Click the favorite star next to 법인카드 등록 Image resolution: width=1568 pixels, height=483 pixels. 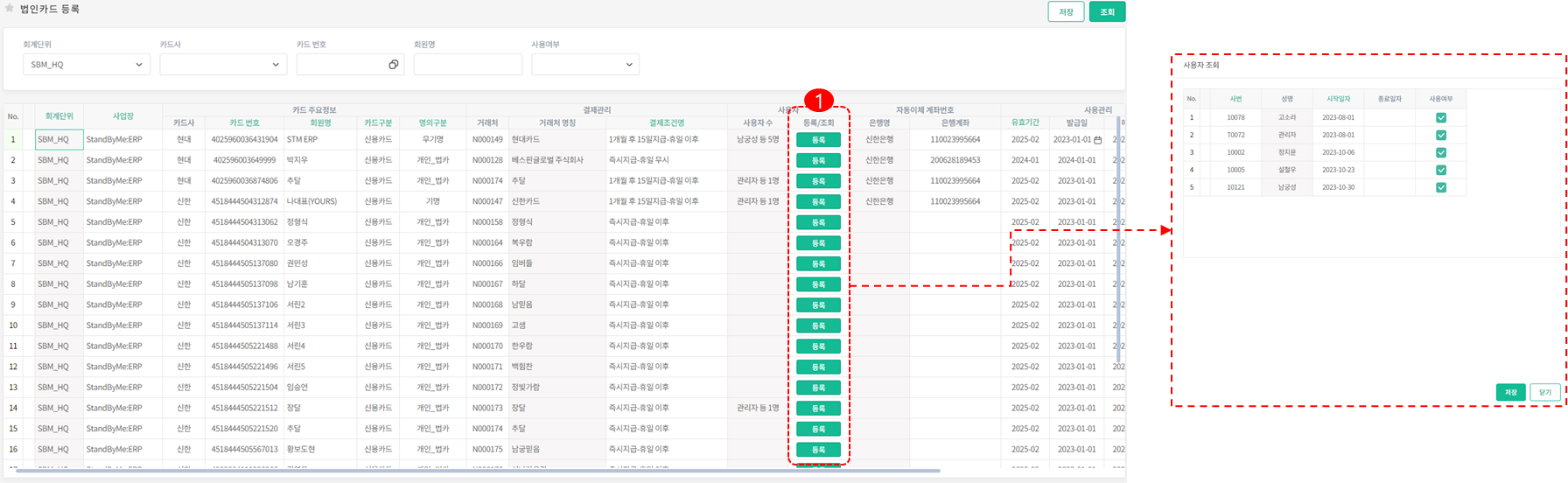coord(10,9)
